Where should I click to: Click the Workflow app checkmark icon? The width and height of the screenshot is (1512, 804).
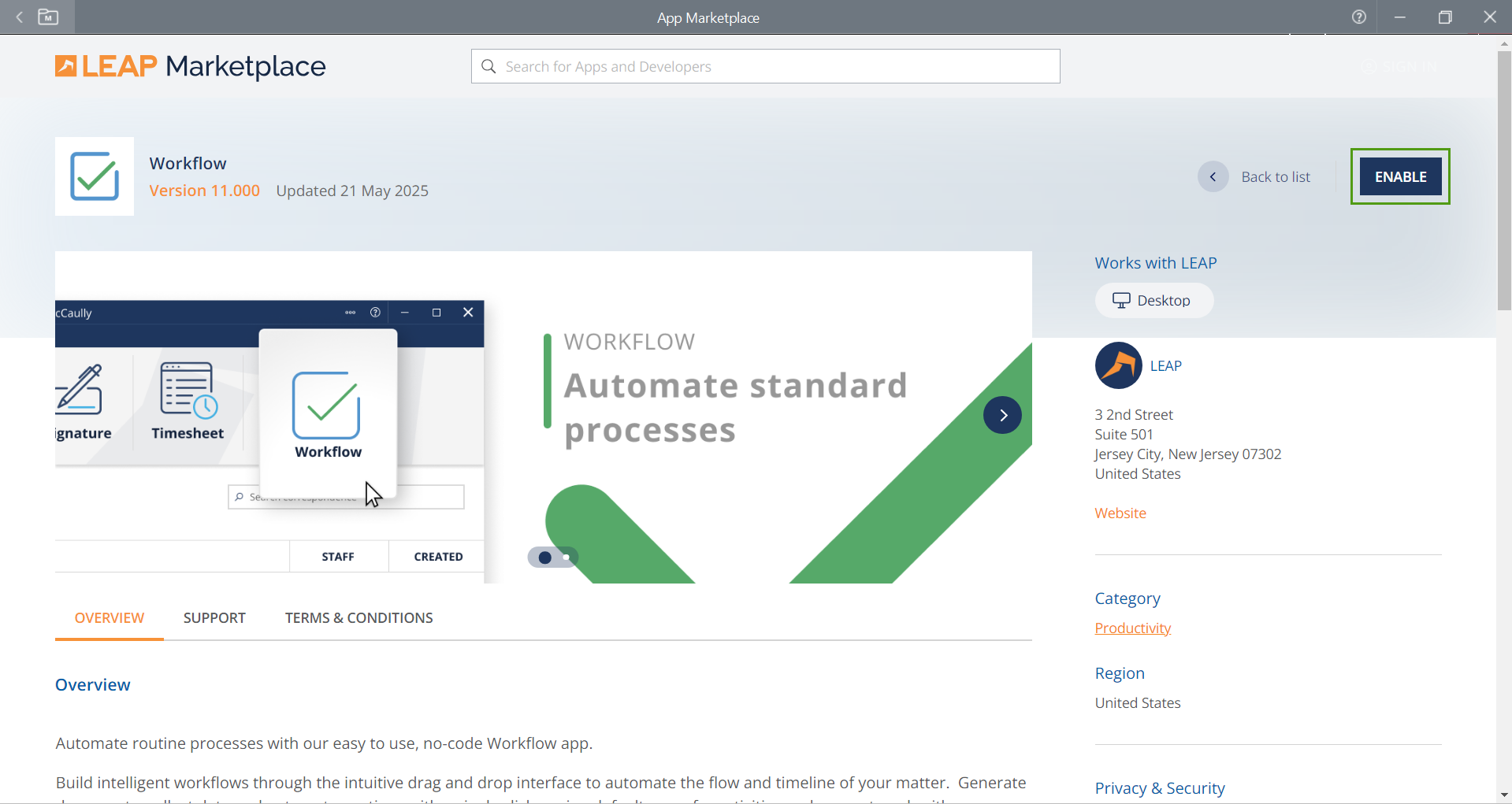click(95, 176)
